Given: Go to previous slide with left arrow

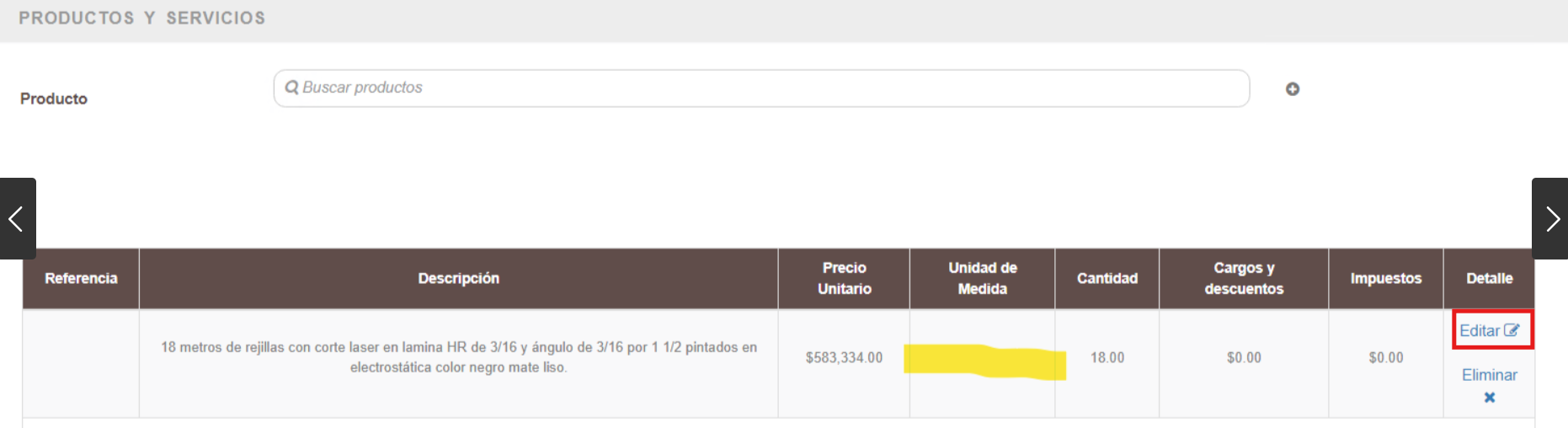Looking at the screenshot, I should pyautogui.click(x=17, y=219).
